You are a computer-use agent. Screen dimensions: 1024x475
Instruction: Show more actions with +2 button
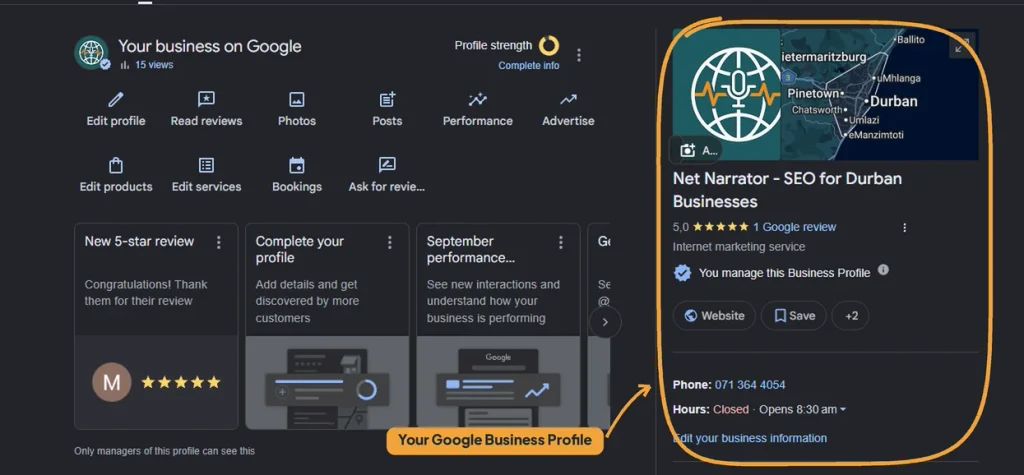tap(851, 316)
